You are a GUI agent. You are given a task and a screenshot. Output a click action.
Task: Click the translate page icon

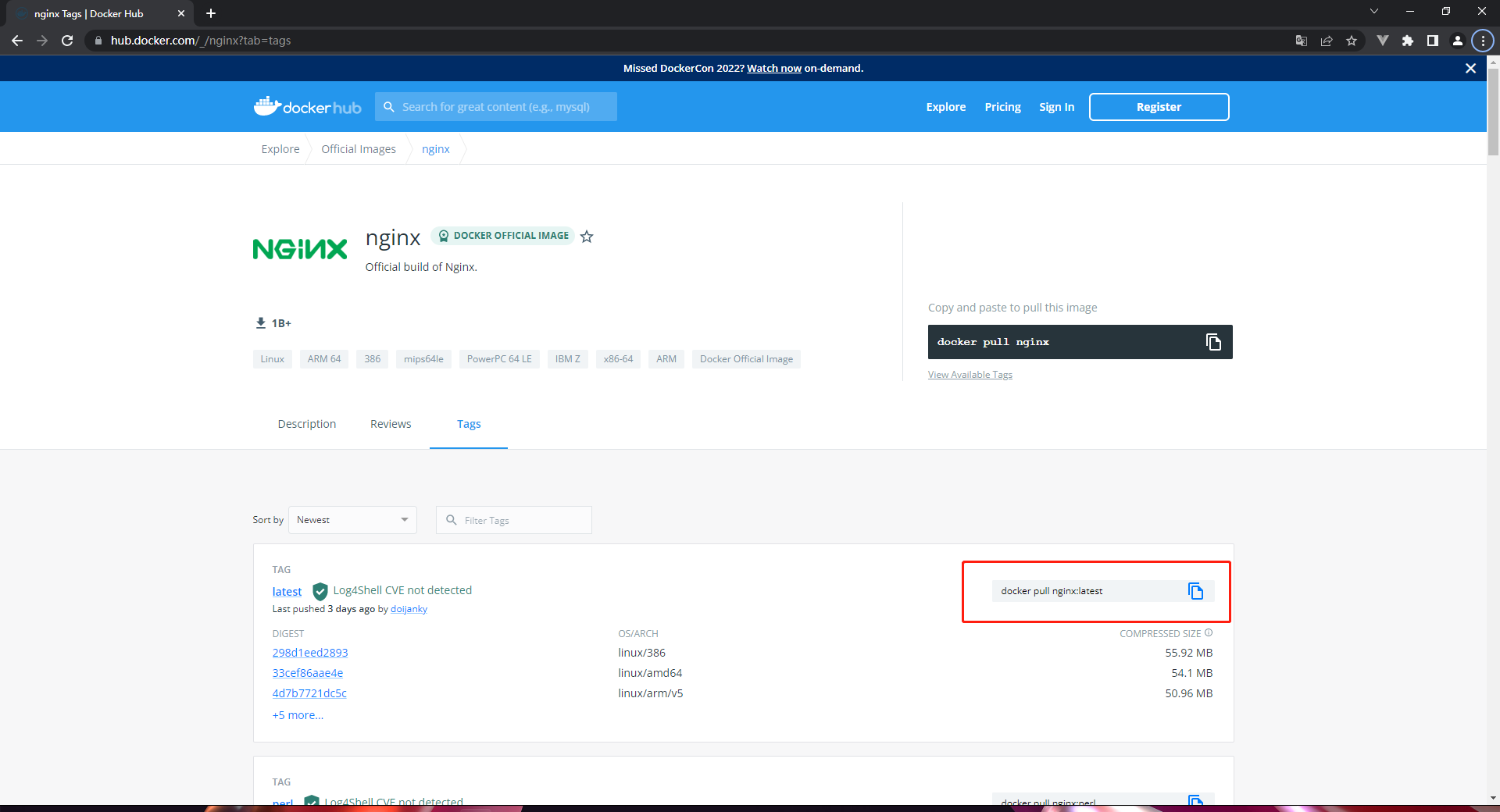tap(1302, 41)
